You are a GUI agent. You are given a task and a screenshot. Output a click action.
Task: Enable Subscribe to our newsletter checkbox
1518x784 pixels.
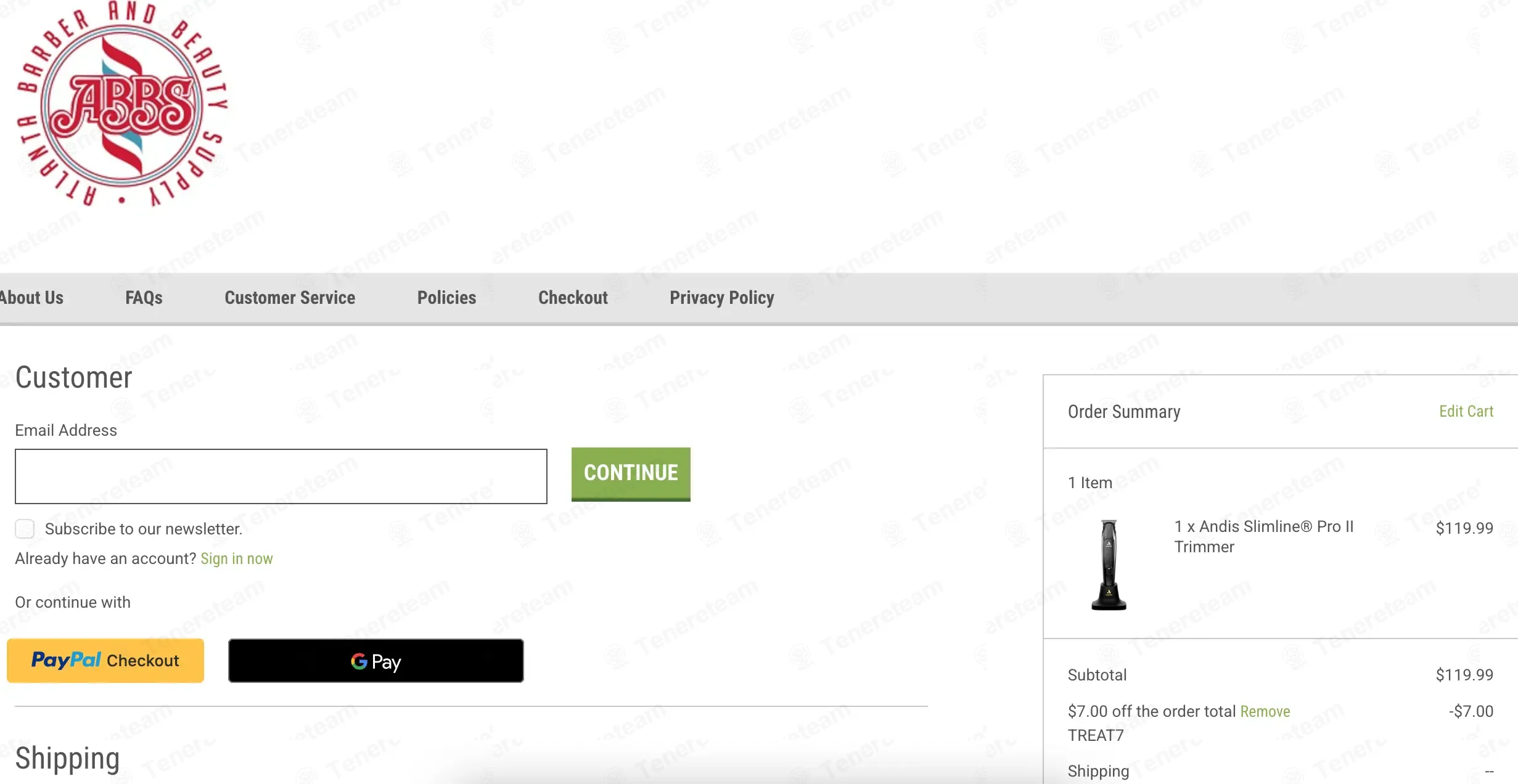coord(25,529)
